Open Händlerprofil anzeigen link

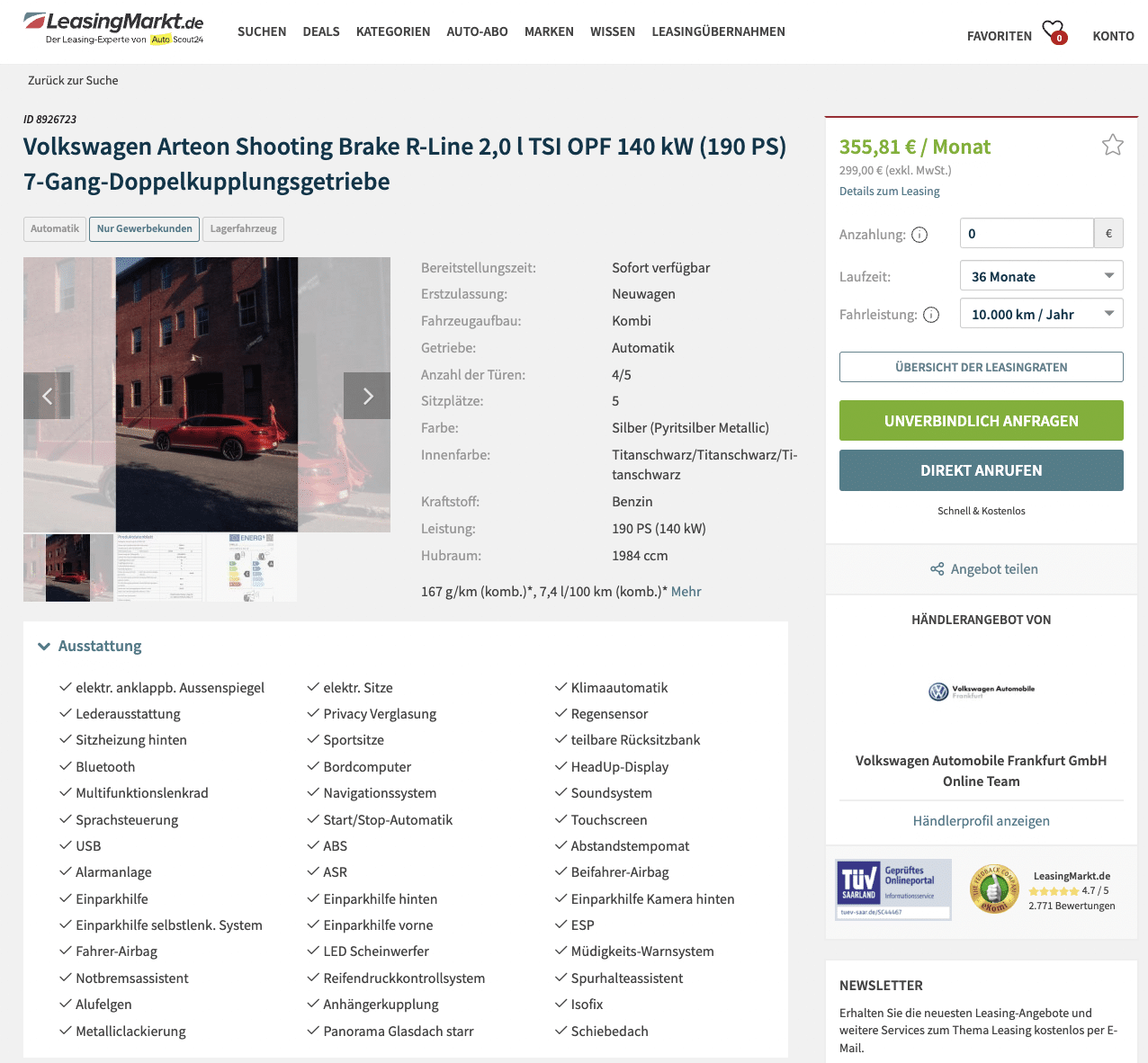982,821
